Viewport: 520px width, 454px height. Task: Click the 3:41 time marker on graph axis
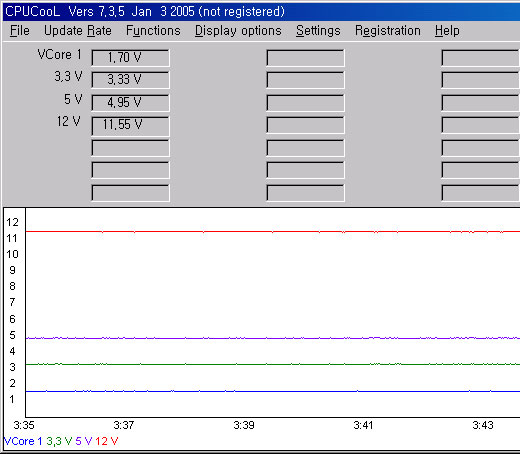363,425
